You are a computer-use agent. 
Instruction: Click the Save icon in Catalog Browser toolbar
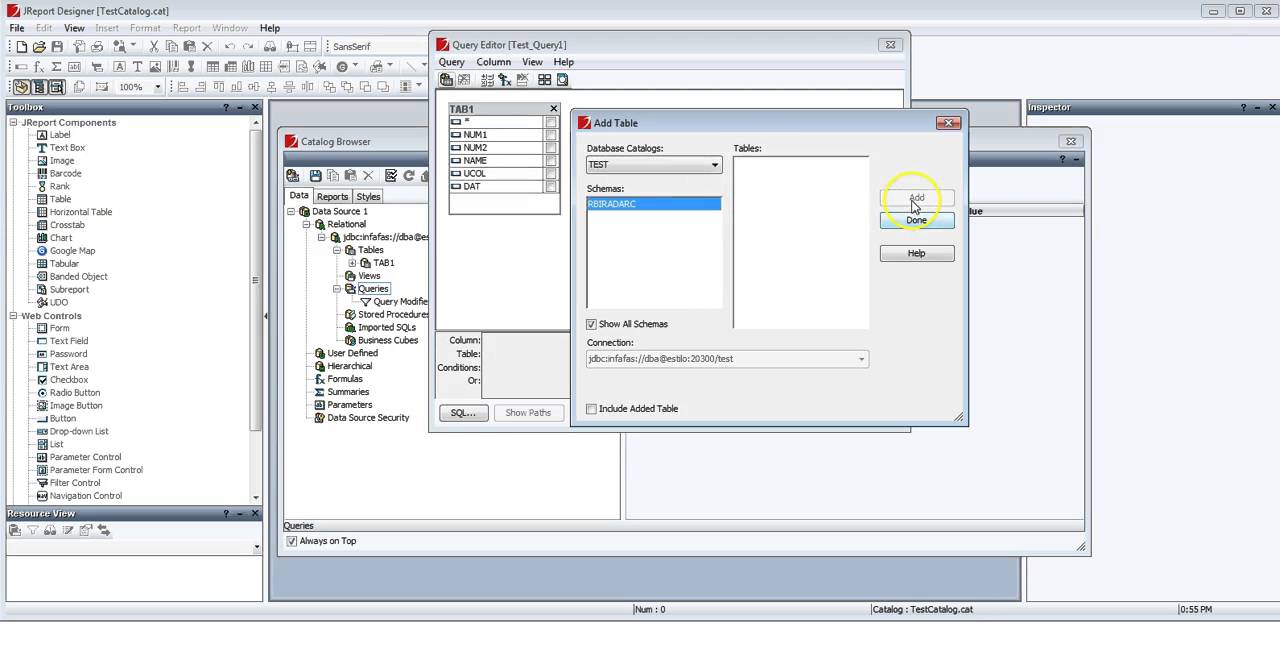[x=315, y=176]
